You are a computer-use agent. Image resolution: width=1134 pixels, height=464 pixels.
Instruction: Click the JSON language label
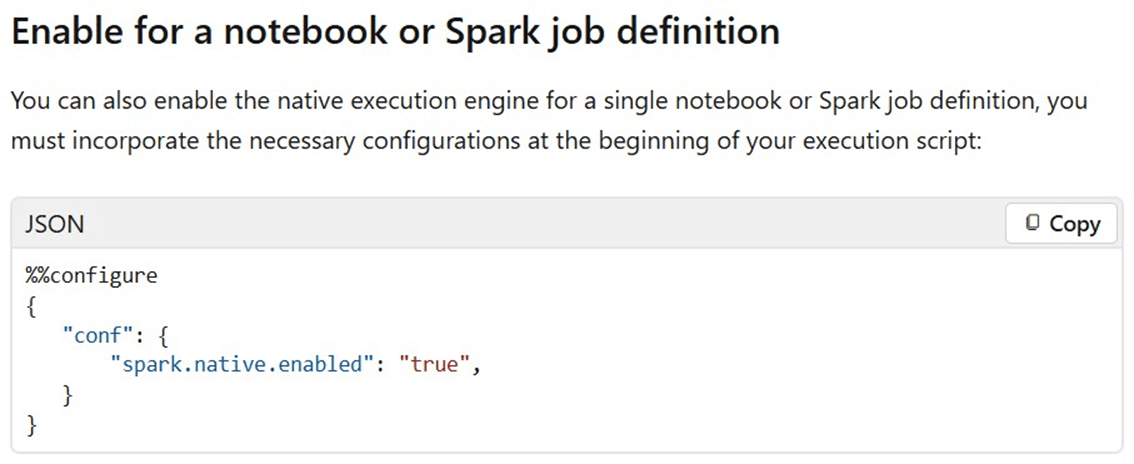coord(54,225)
